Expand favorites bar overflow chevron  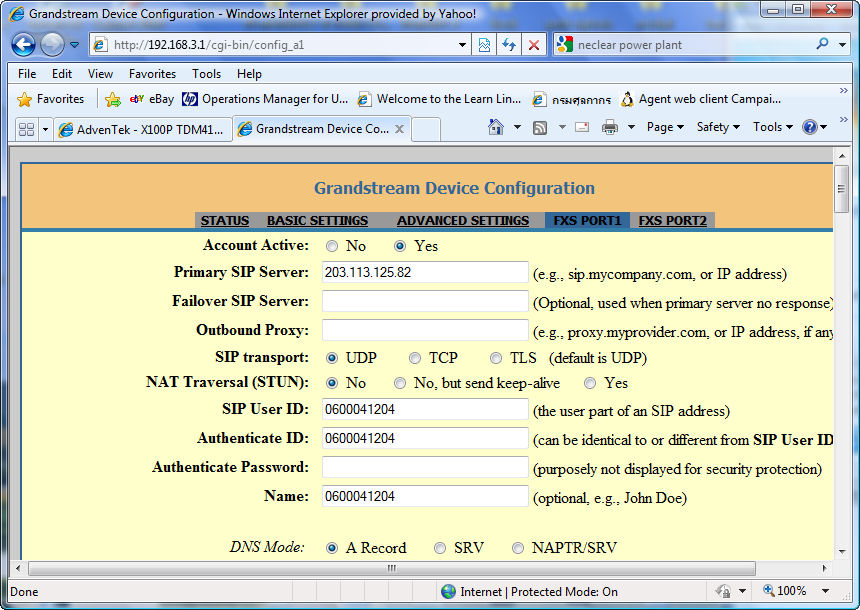point(844,91)
